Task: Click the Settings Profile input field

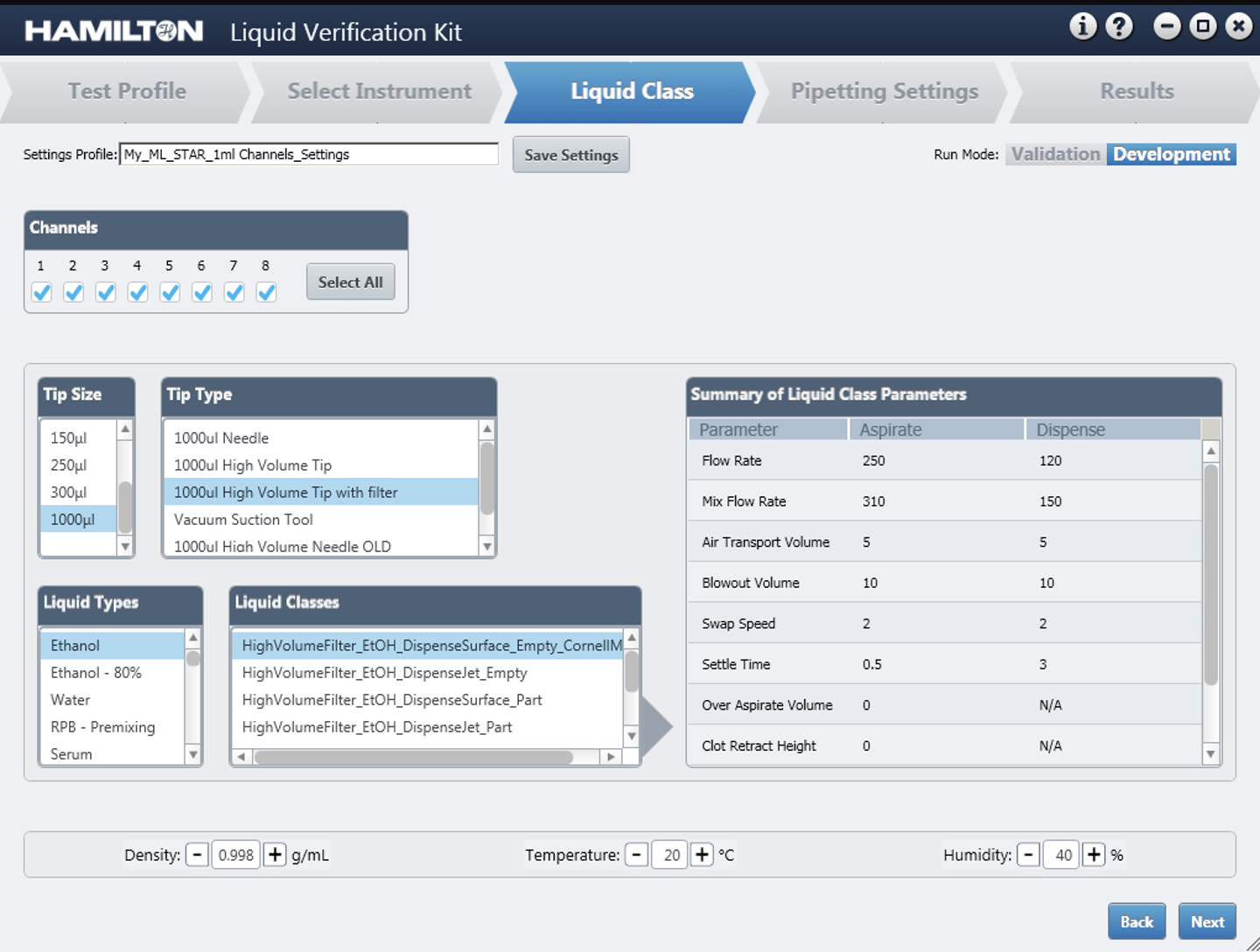Action: [x=309, y=154]
